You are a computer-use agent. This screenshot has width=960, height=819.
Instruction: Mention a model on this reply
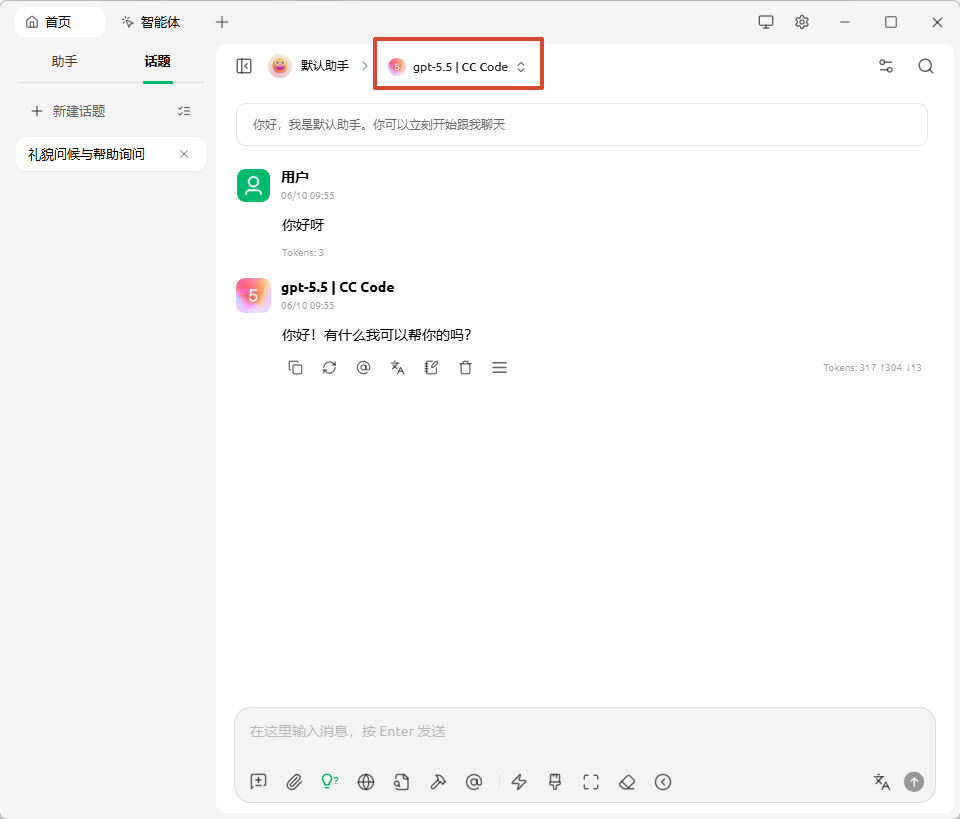coord(363,367)
